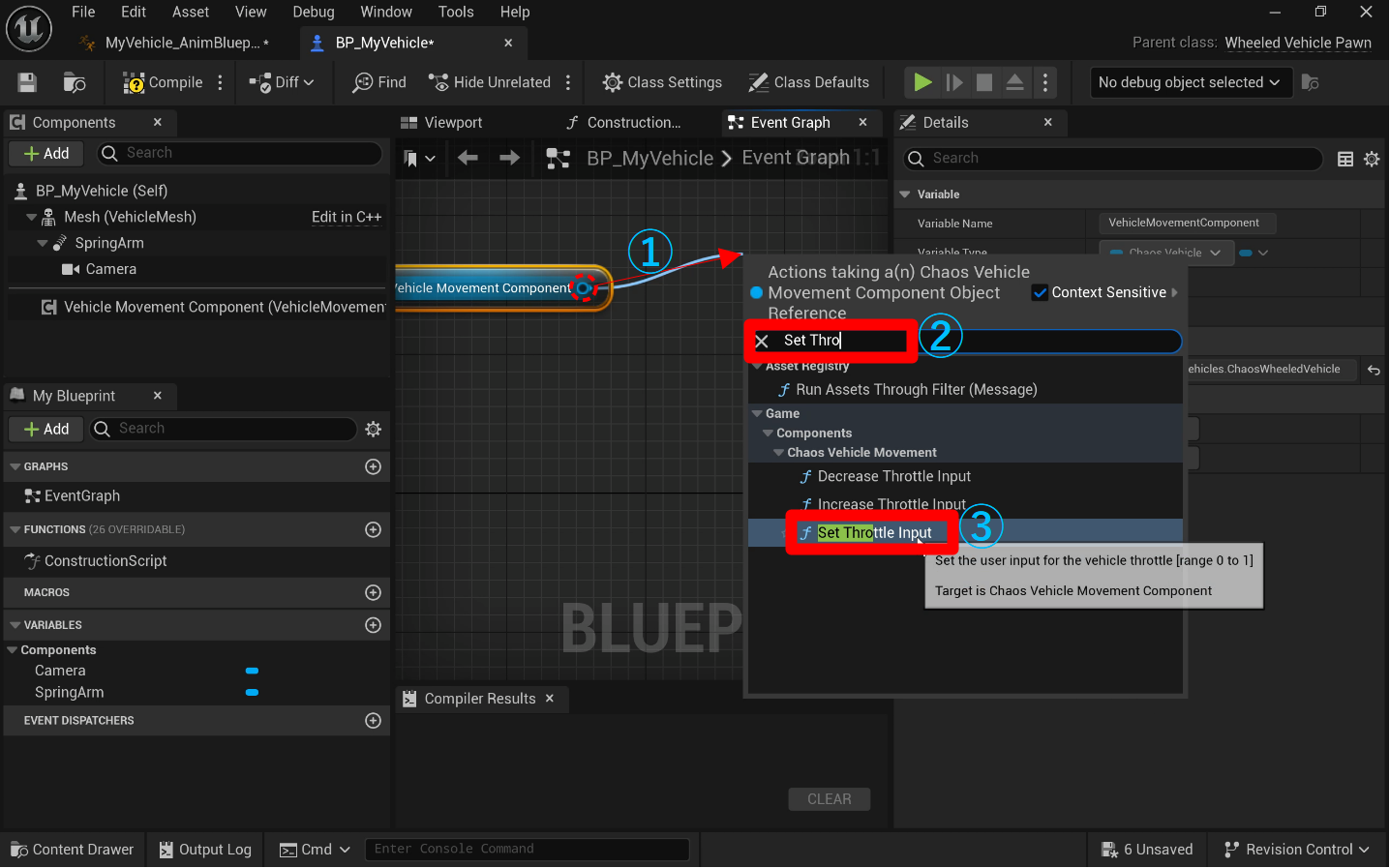
Task: Open the Diff dropdown
Action: tap(282, 82)
